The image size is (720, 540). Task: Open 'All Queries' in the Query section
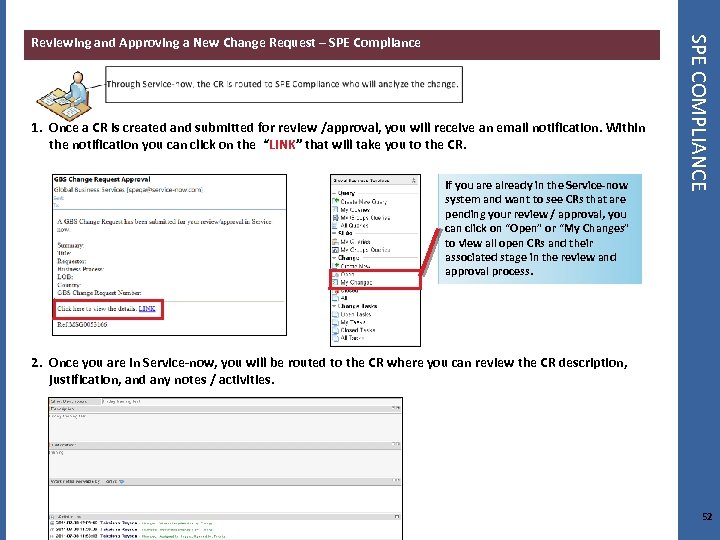(x=354, y=225)
